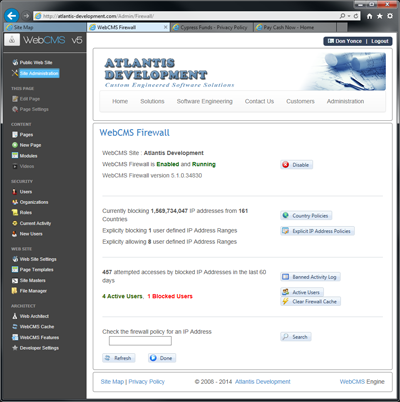Click the Done button
This screenshot has width=400, height=402.
[x=162, y=358]
